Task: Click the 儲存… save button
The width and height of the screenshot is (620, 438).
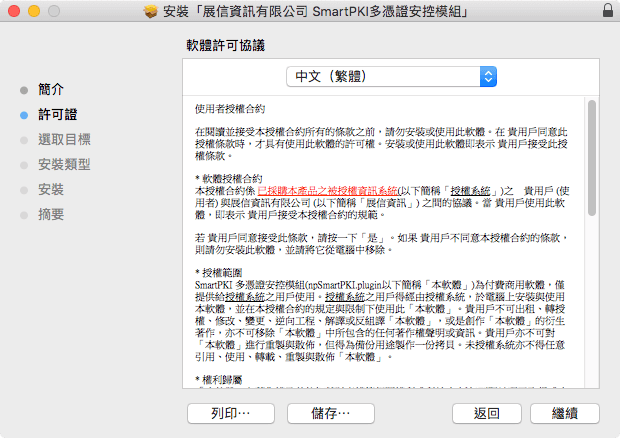Action: [x=331, y=413]
